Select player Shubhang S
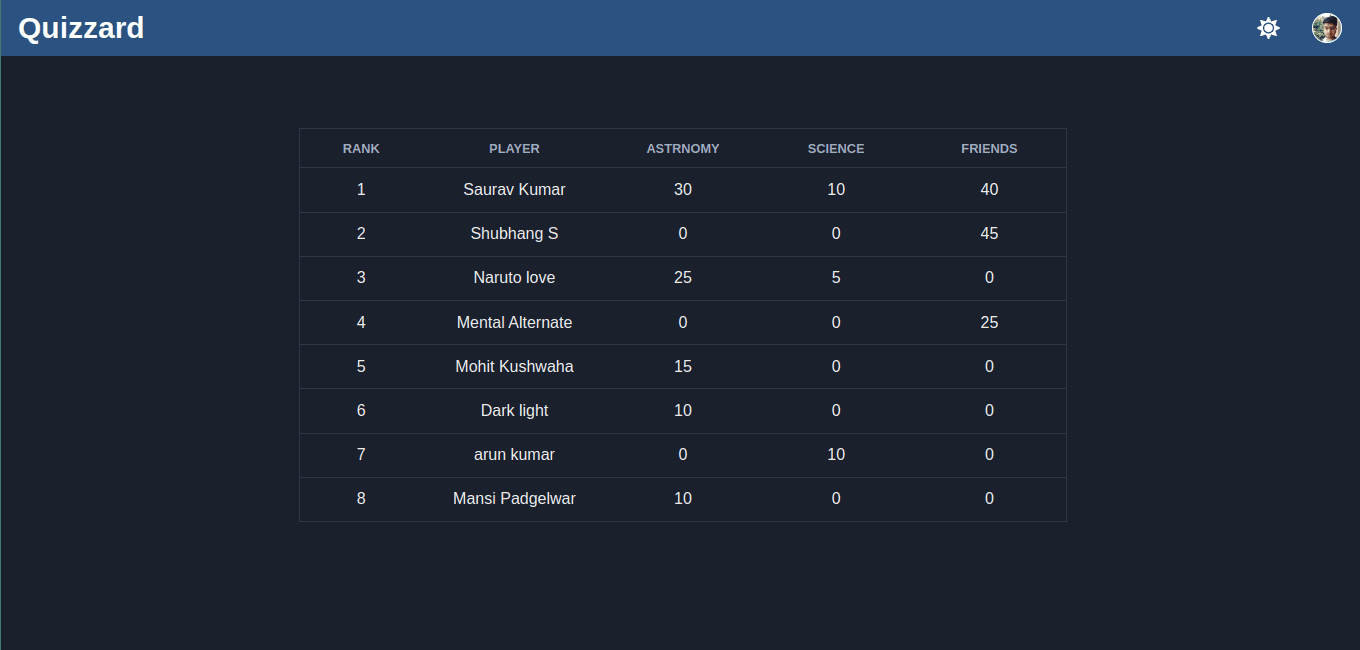Viewport: 1360px width, 650px height. click(514, 233)
